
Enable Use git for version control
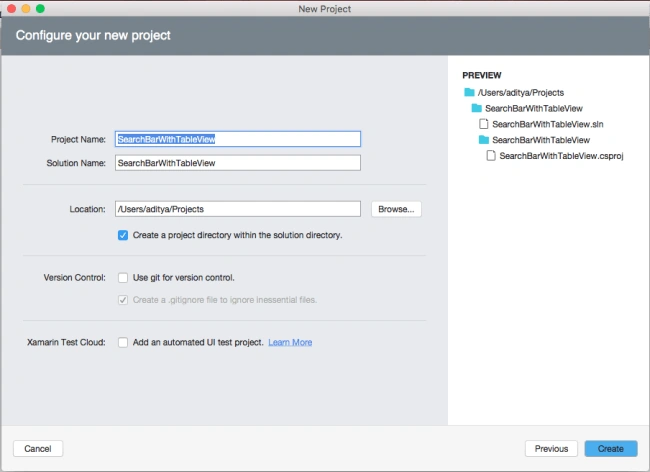[x=123, y=278]
